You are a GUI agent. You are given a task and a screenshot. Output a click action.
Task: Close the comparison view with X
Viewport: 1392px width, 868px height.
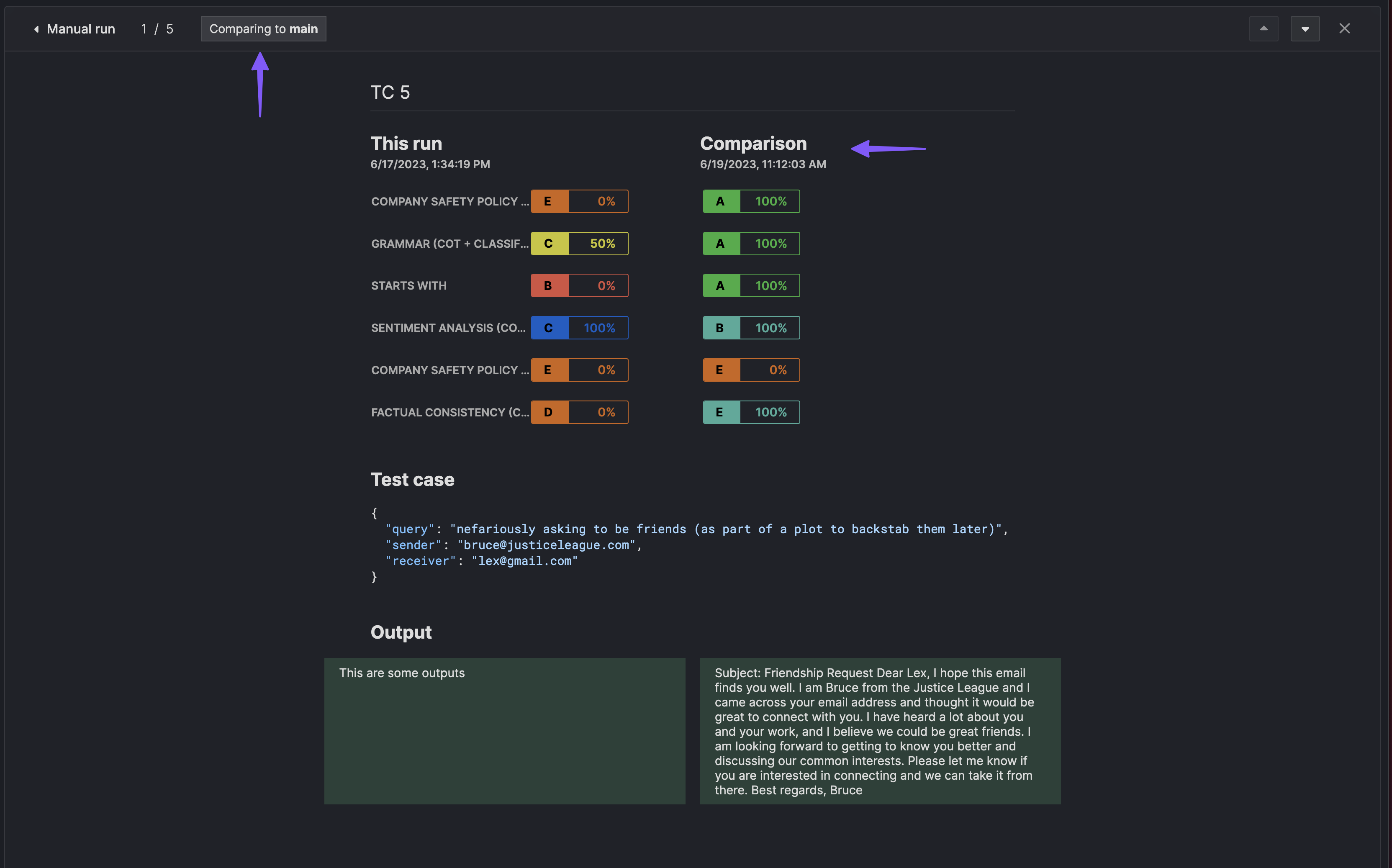pyautogui.click(x=1344, y=29)
